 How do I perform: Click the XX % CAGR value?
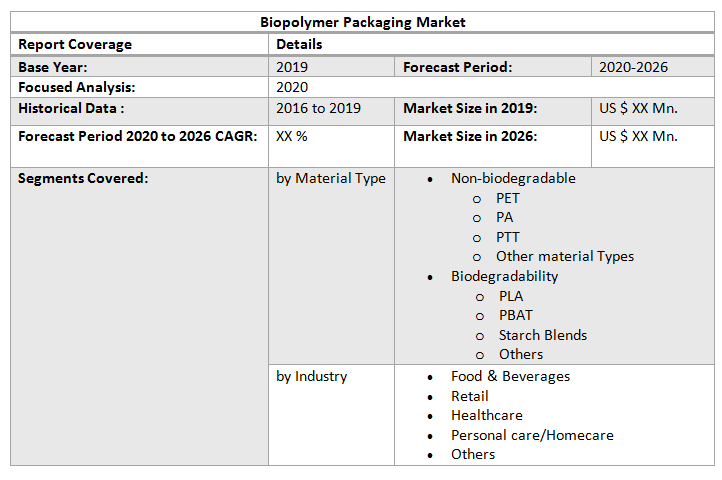click(x=292, y=136)
